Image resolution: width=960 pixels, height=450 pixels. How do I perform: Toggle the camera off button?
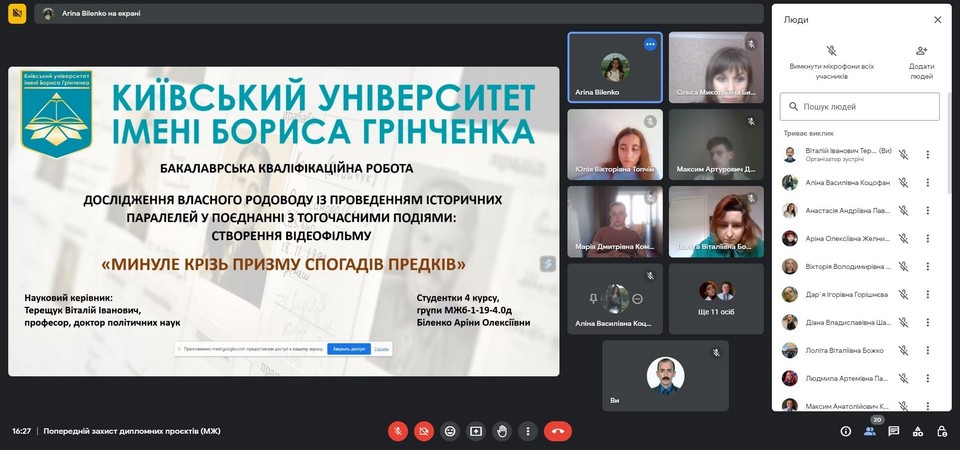pos(424,431)
